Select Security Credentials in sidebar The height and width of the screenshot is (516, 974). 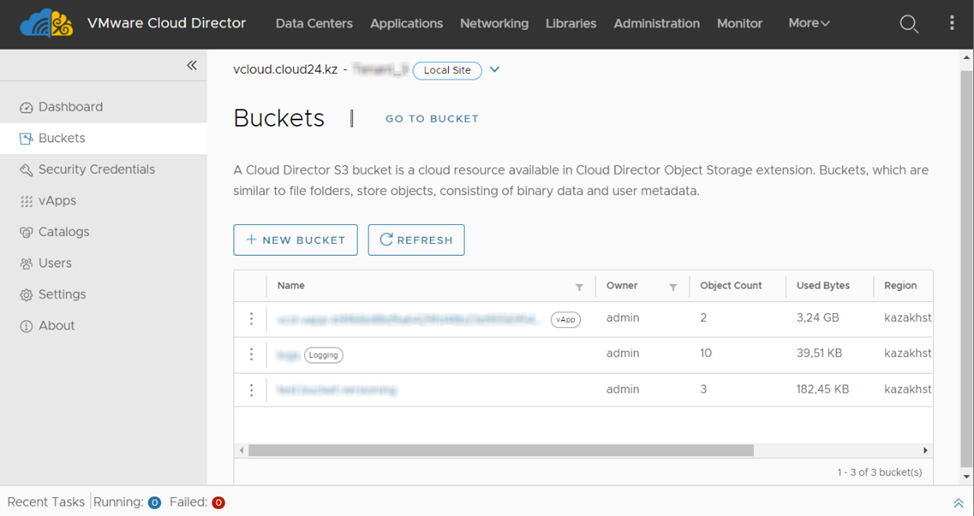tap(96, 170)
